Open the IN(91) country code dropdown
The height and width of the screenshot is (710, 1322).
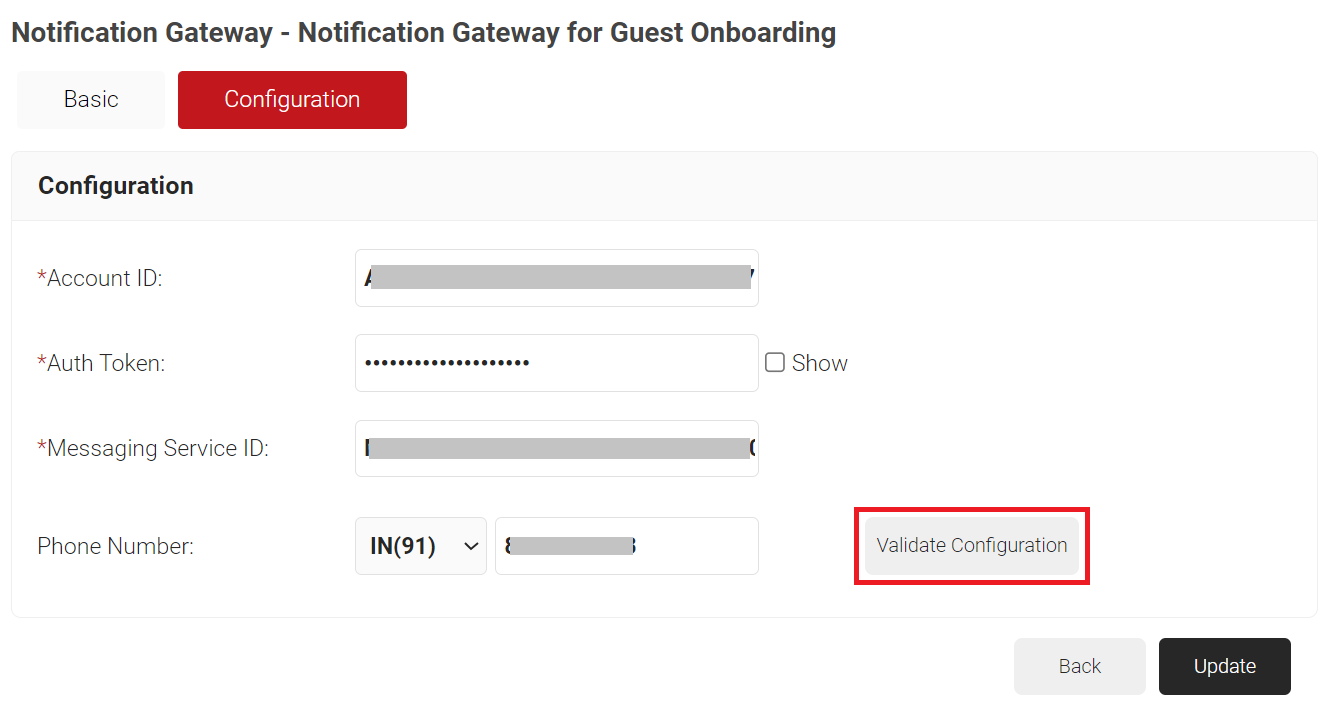pos(420,546)
